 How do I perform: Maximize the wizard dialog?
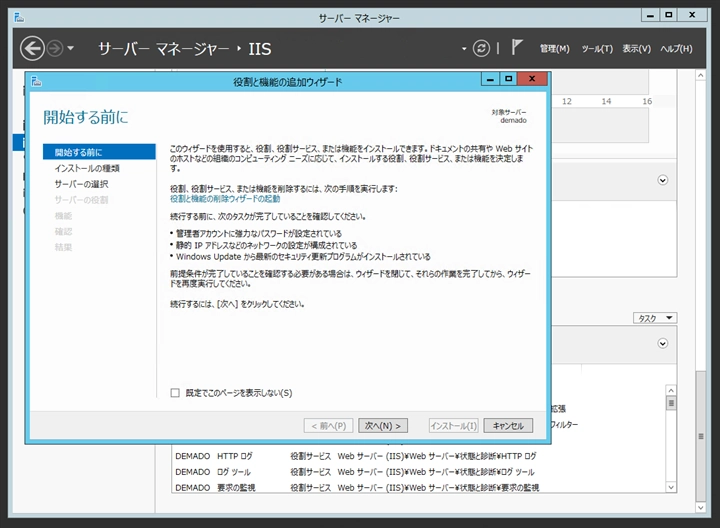pyautogui.click(x=508, y=79)
